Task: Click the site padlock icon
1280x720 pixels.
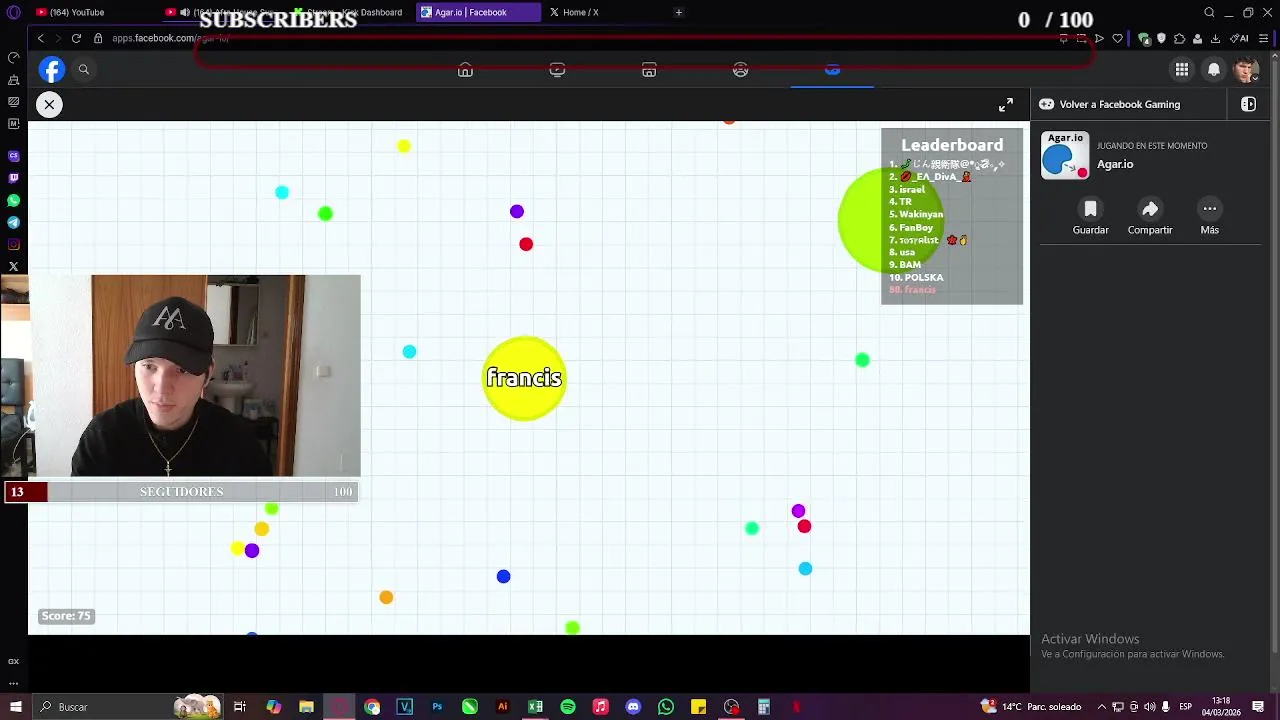Action: 98,38
